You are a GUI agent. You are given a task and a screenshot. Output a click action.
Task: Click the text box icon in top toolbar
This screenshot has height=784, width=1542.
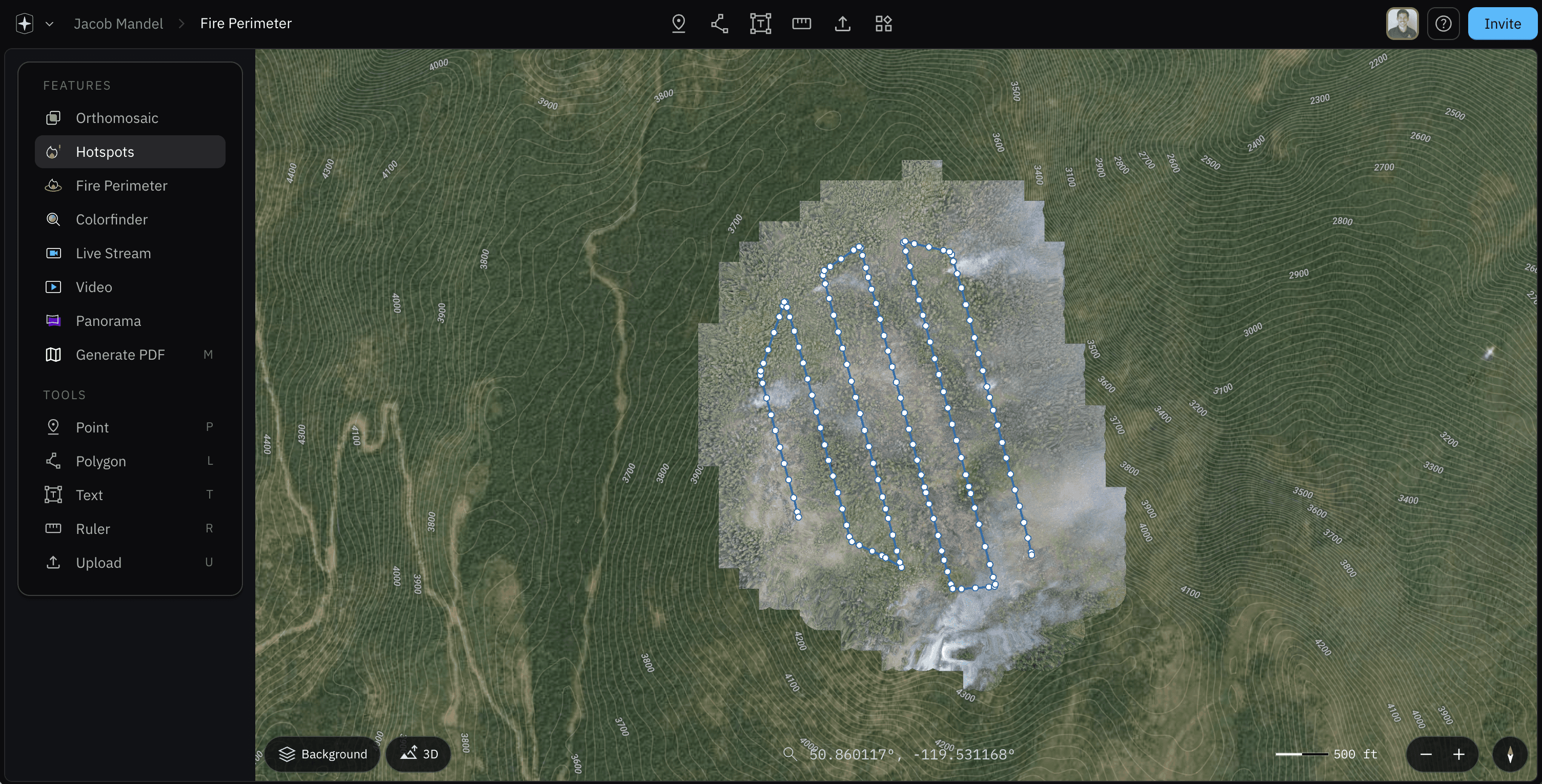(760, 24)
